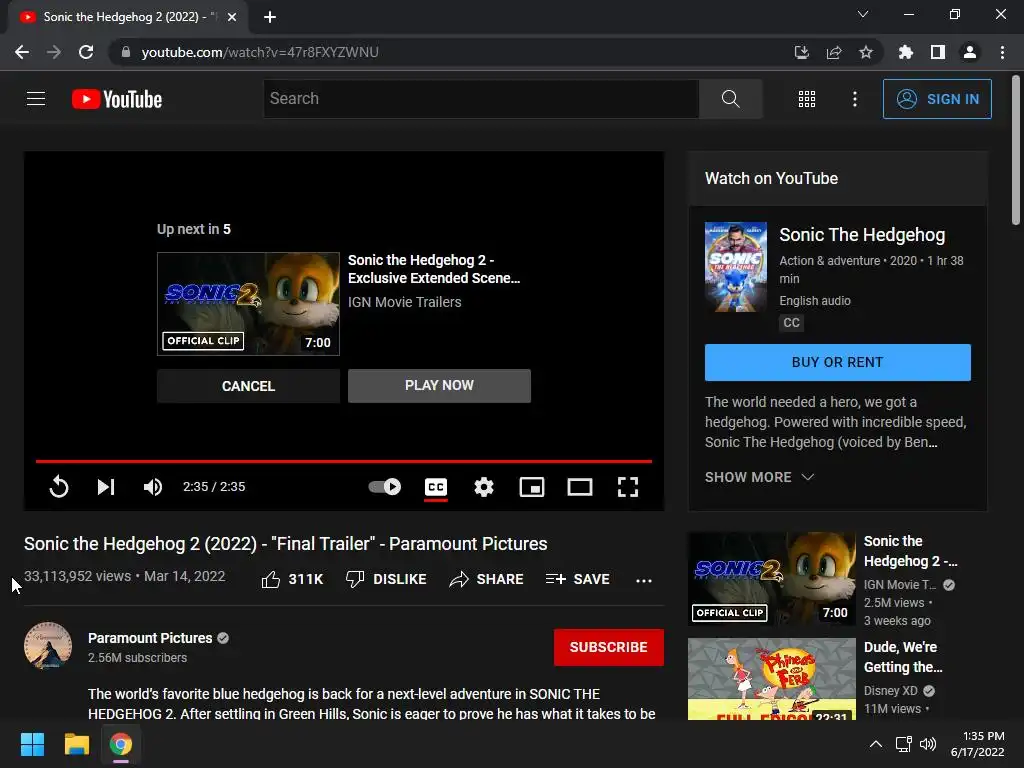Click the address bar URL
Image resolution: width=1024 pixels, height=768 pixels.
click(260, 52)
